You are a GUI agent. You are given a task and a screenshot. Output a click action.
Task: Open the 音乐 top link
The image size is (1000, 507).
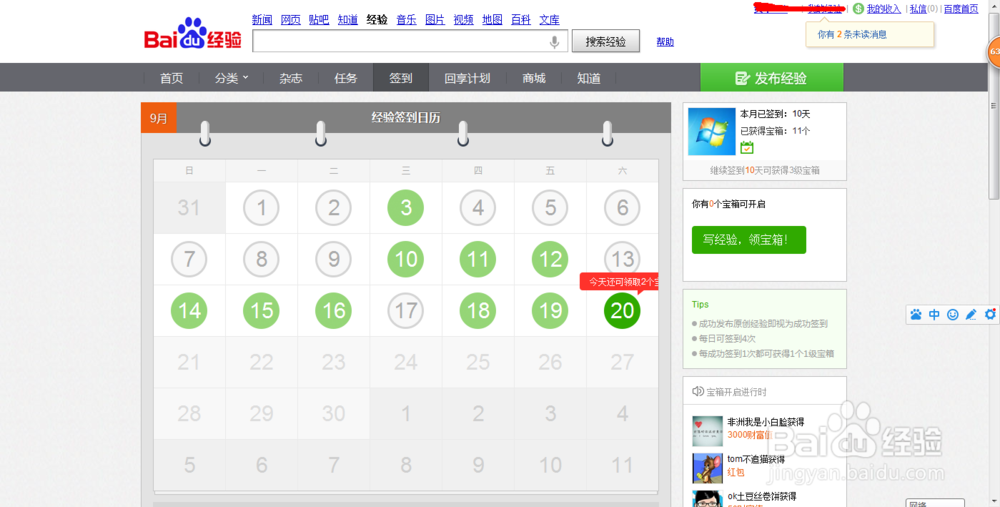point(406,20)
